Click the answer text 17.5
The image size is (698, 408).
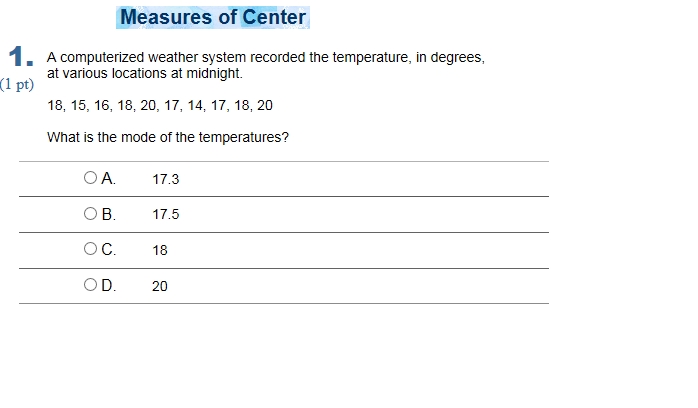pyautogui.click(x=166, y=214)
